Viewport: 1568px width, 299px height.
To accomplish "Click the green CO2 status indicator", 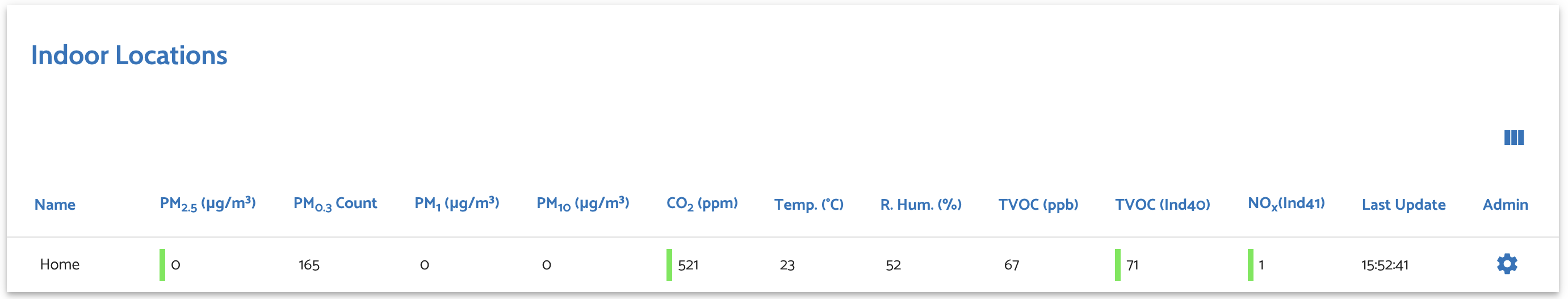I will (x=669, y=265).
